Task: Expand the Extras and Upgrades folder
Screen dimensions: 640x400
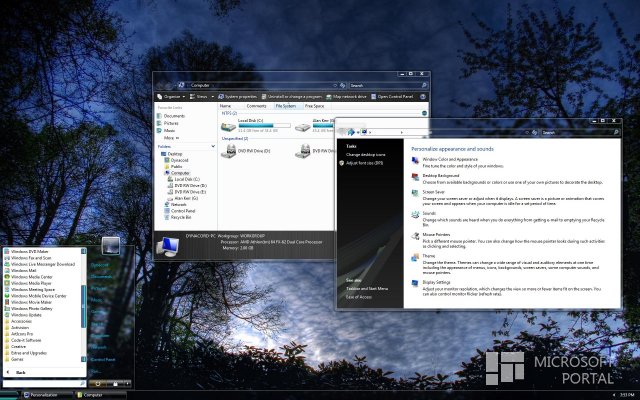Action: click(x=28, y=353)
